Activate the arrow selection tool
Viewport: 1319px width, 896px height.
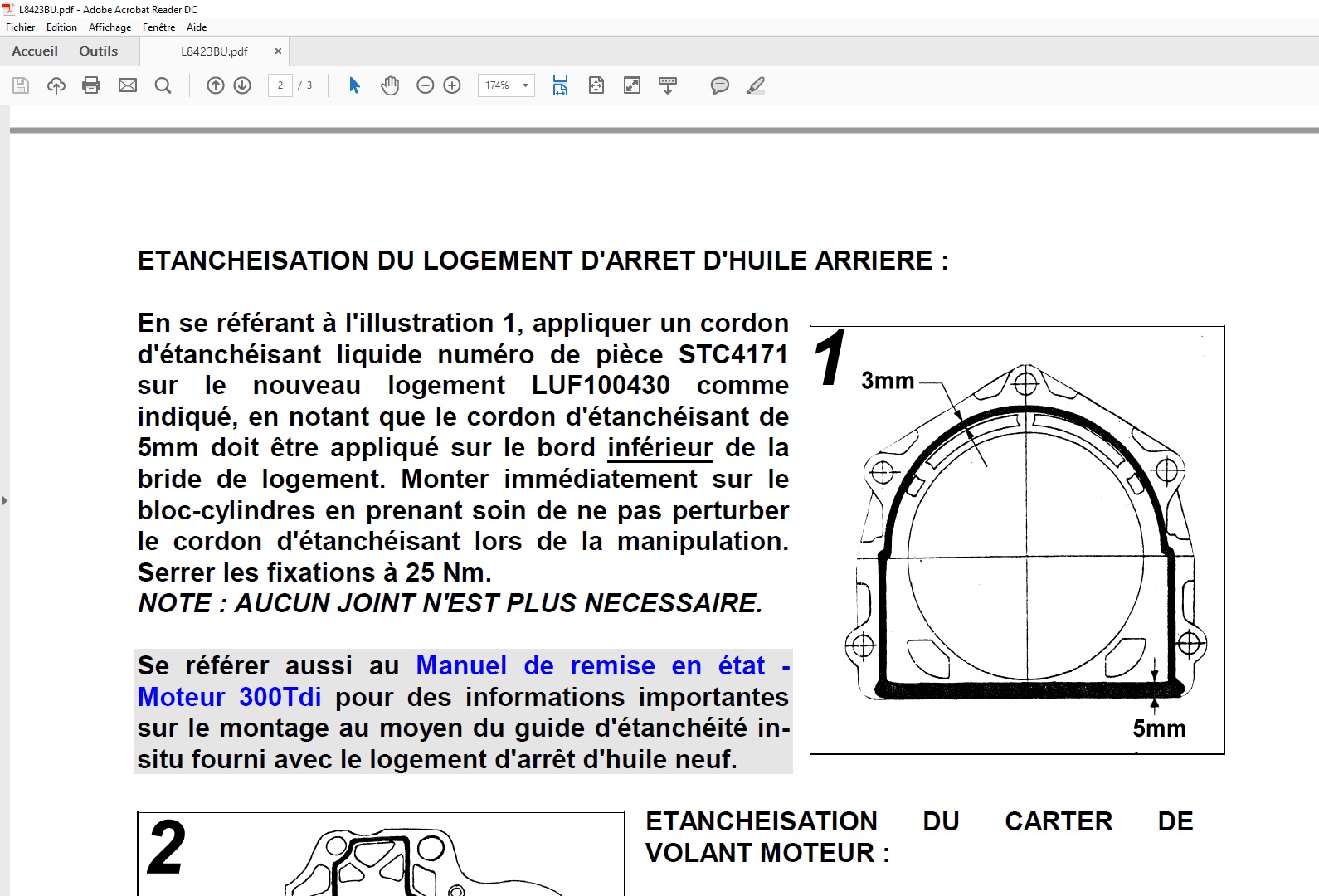354,85
